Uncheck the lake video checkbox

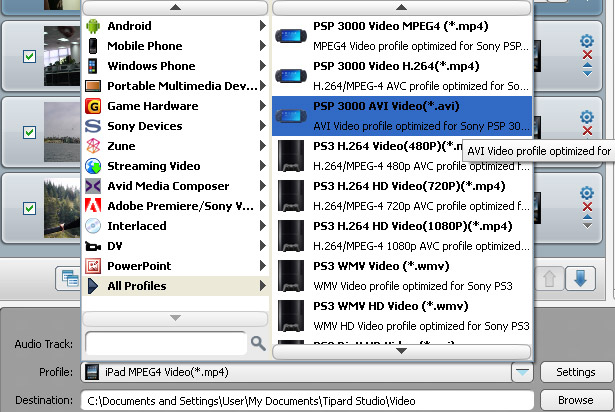(29, 132)
